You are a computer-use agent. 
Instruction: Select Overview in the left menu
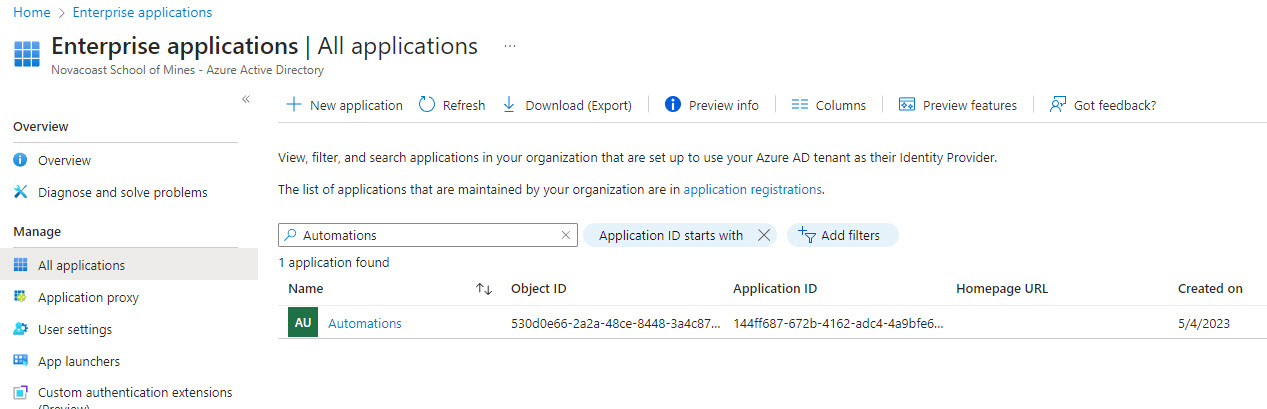pyautogui.click(x=64, y=160)
